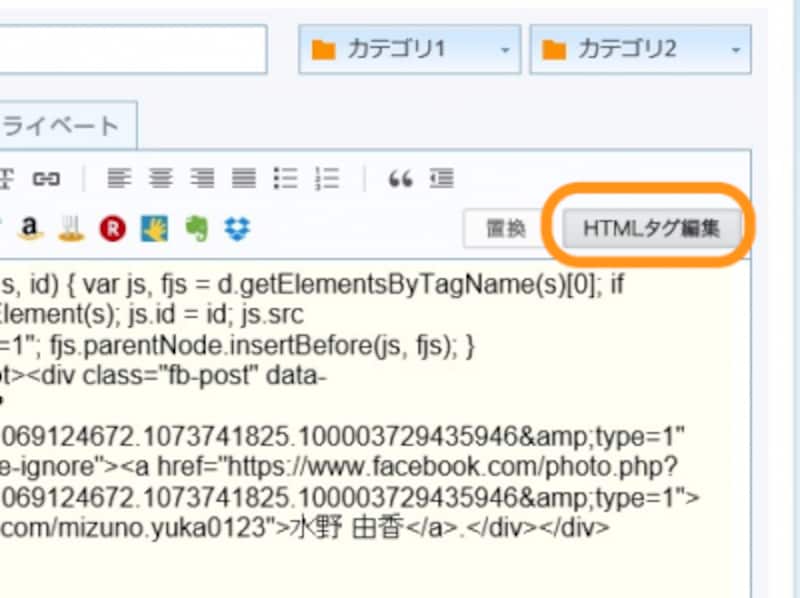Select the align right icon

[x=203, y=177]
